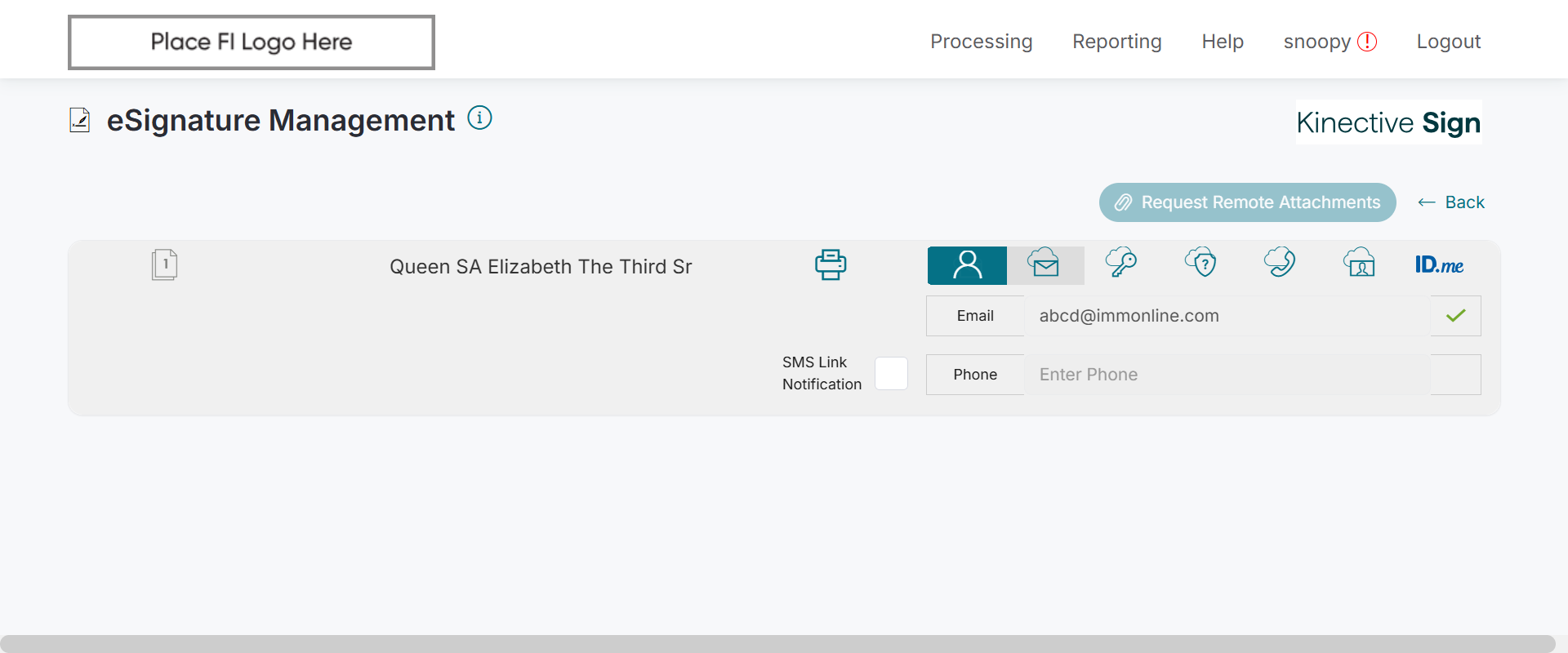Open the page 1 document icon
1568x653 pixels.
point(165,265)
